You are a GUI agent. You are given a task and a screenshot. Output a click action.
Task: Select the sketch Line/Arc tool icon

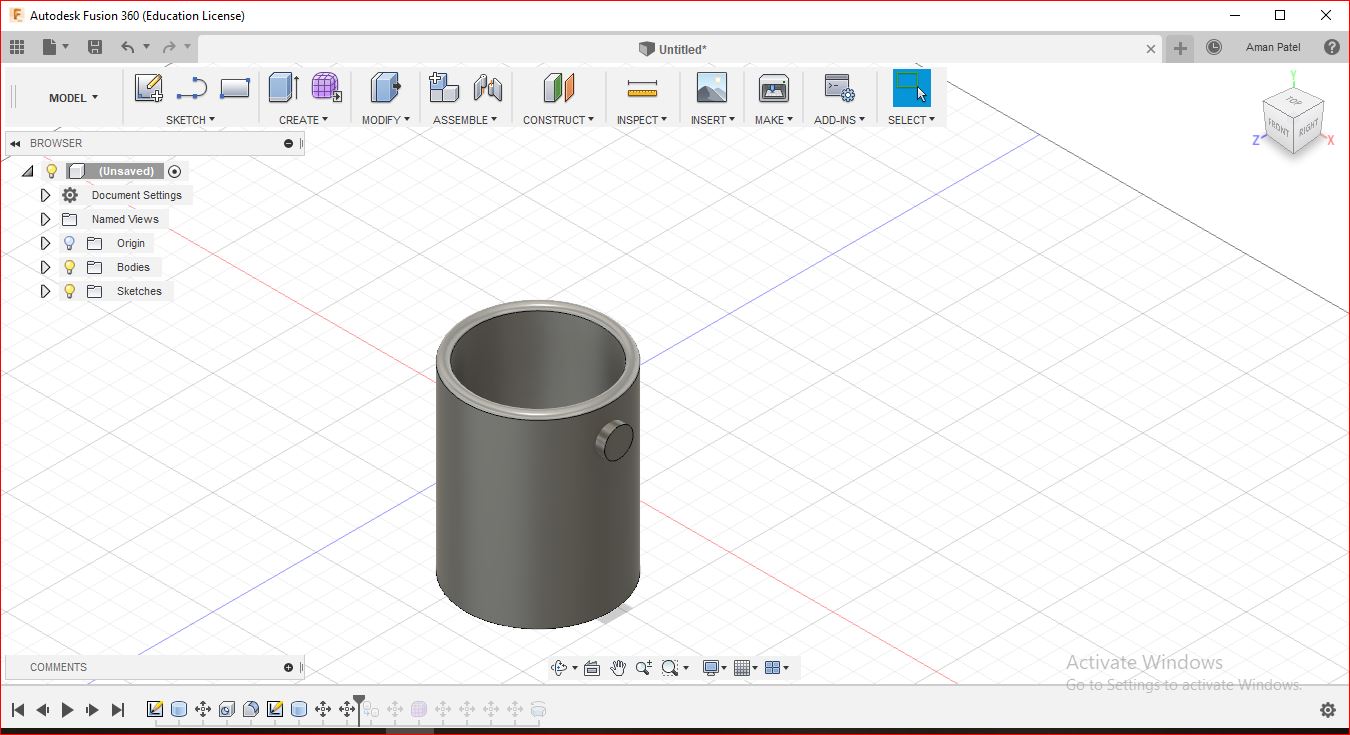(191, 89)
